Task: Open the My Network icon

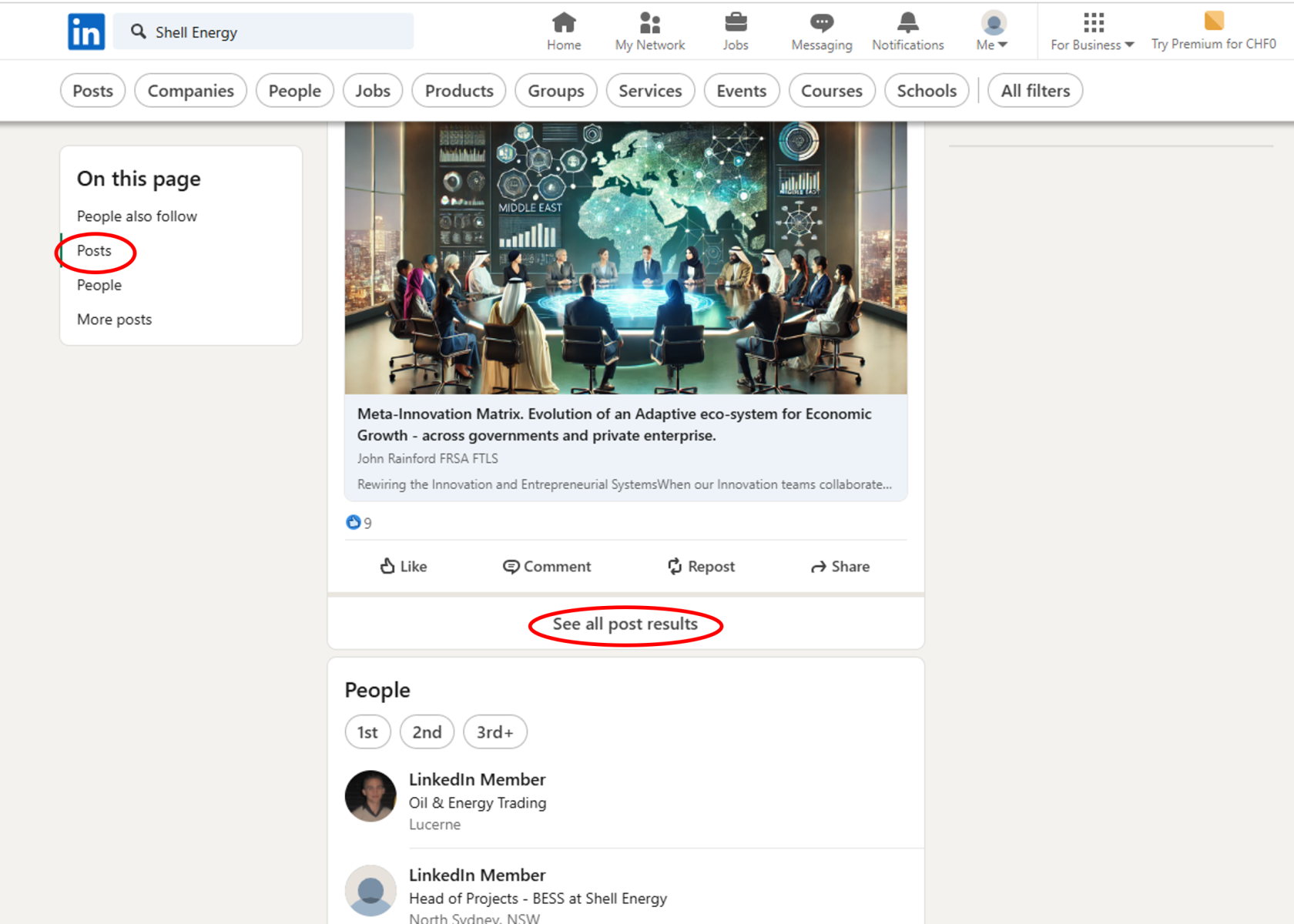Action: (650, 22)
